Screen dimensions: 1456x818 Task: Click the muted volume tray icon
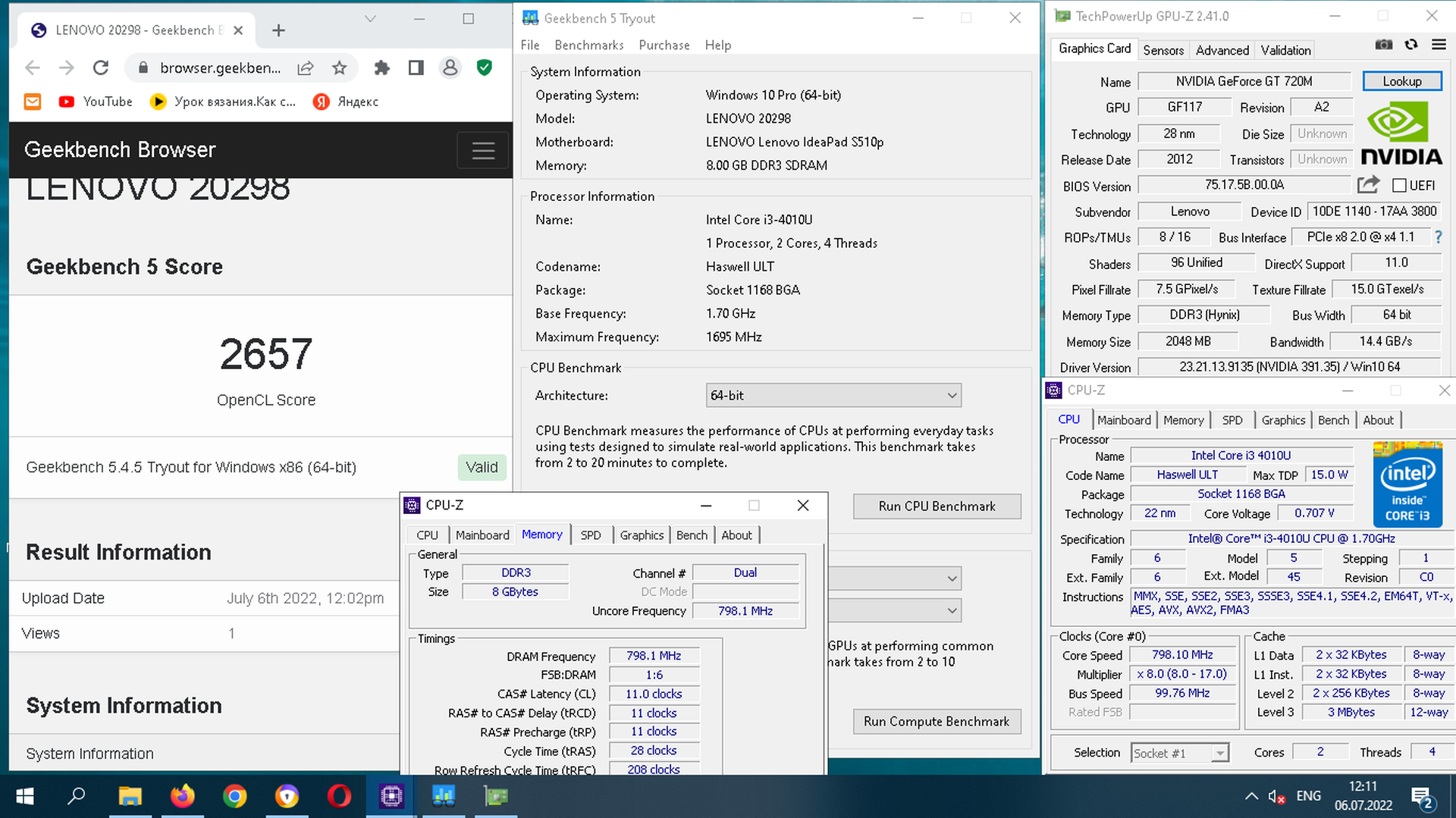click(x=1277, y=796)
